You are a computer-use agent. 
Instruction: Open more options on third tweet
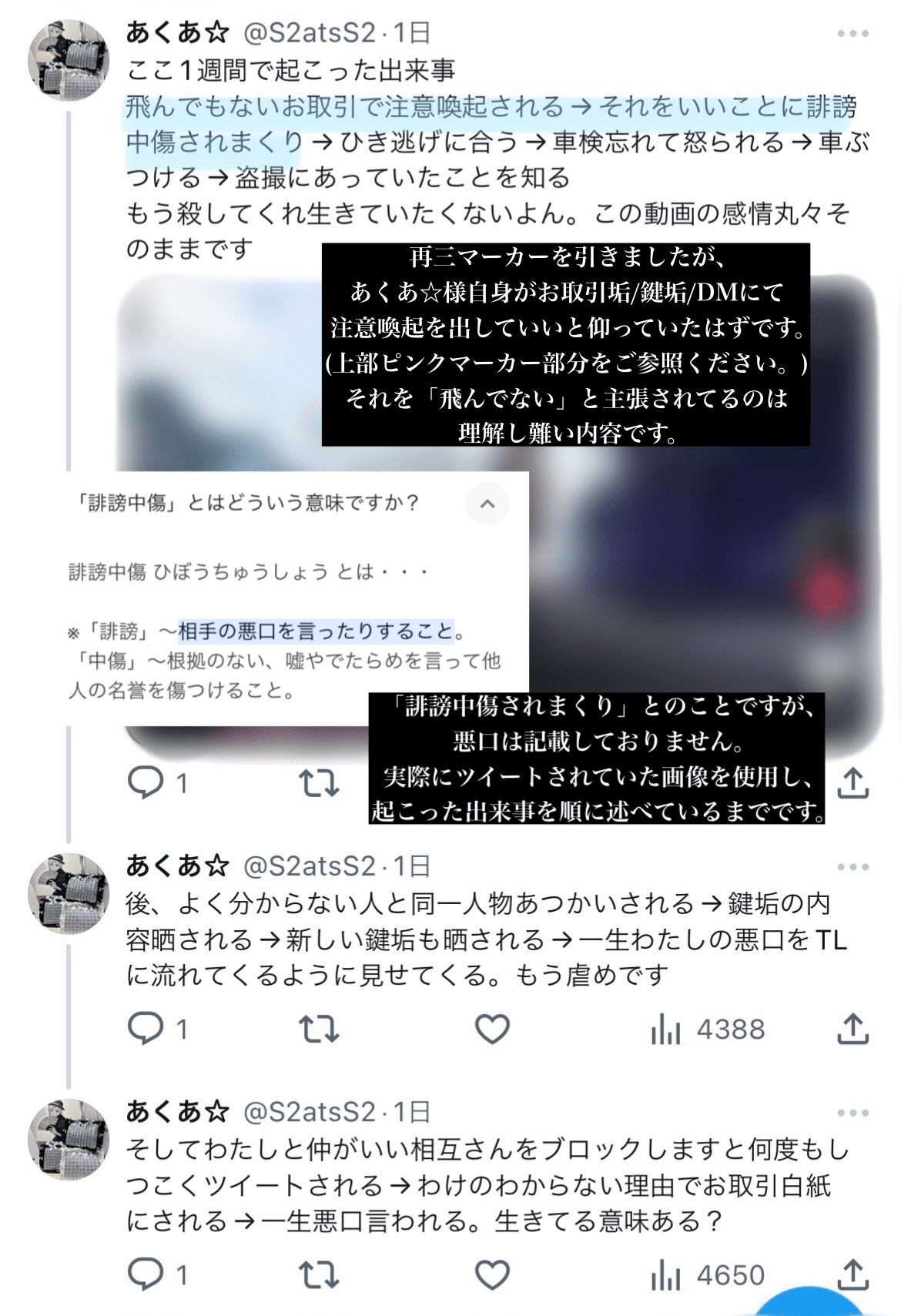pos(852,1113)
